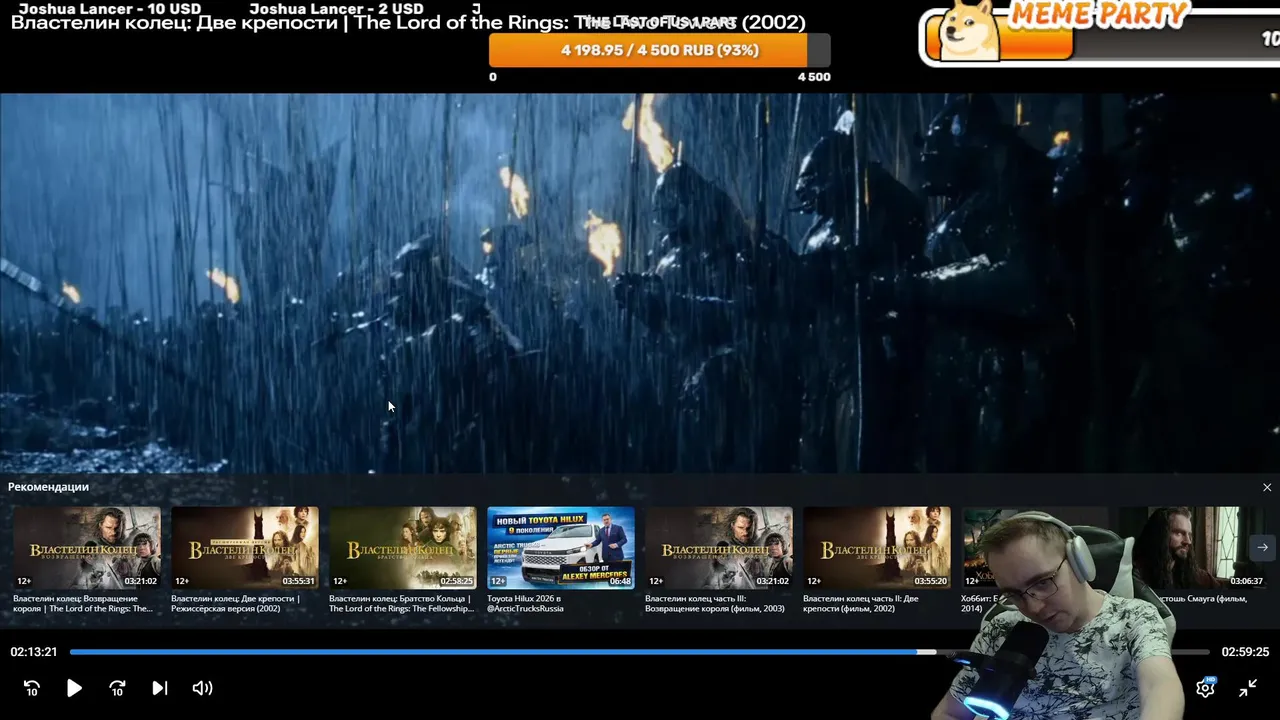This screenshot has width=1280, height=720.
Task: Jump to the next video
Action: (x=160, y=688)
